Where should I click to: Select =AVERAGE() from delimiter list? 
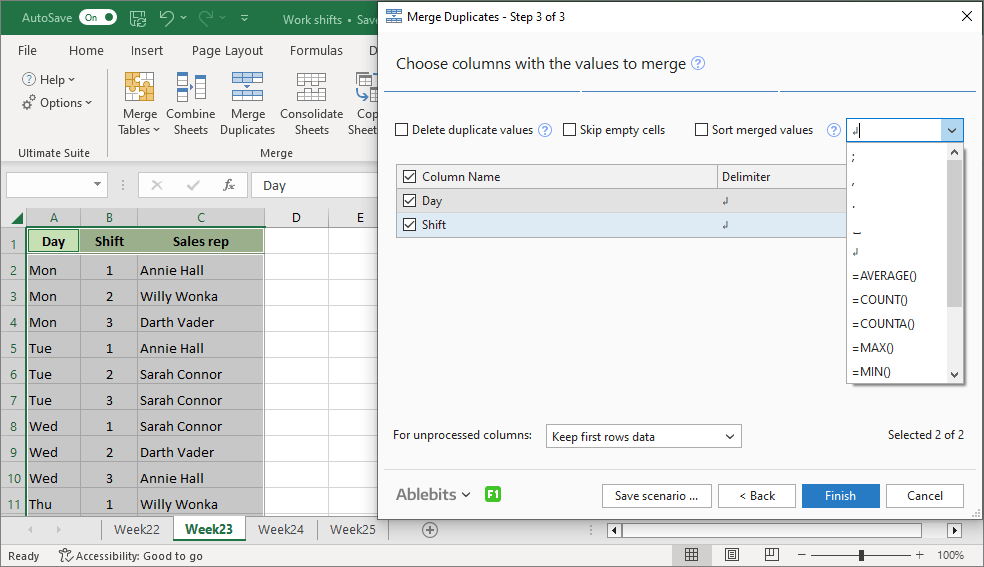[x=897, y=276]
